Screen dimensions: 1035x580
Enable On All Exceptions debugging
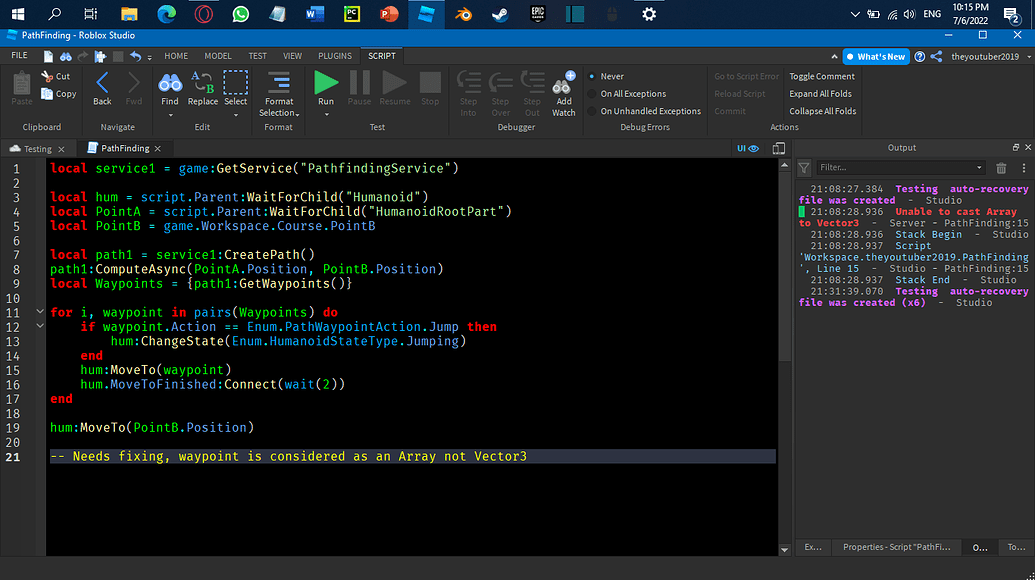(x=633, y=93)
